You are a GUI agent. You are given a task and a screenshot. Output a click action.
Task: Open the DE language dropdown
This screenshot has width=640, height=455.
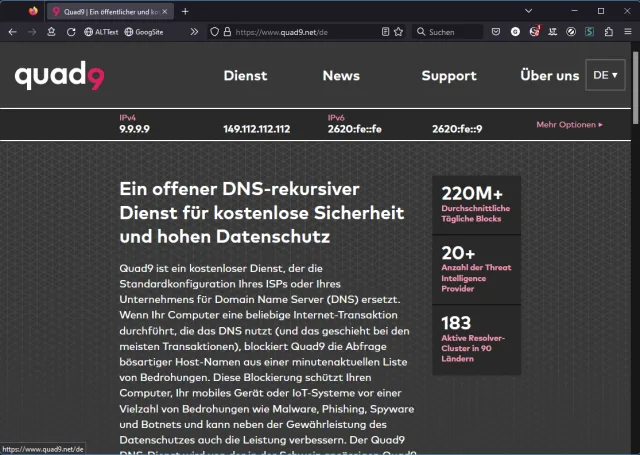[605, 75]
